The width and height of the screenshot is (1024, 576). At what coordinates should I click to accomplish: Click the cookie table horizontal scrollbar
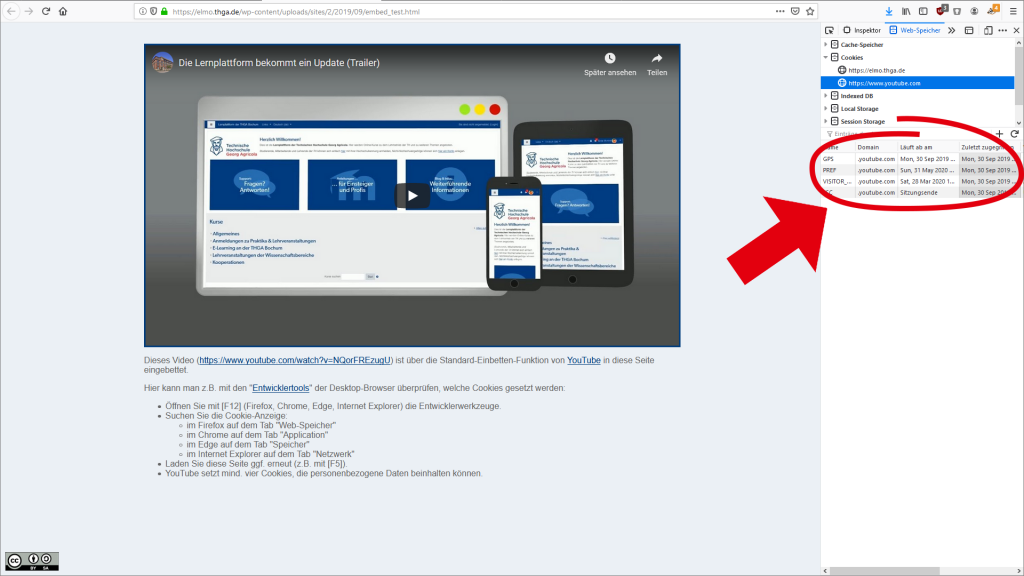(885, 571)
